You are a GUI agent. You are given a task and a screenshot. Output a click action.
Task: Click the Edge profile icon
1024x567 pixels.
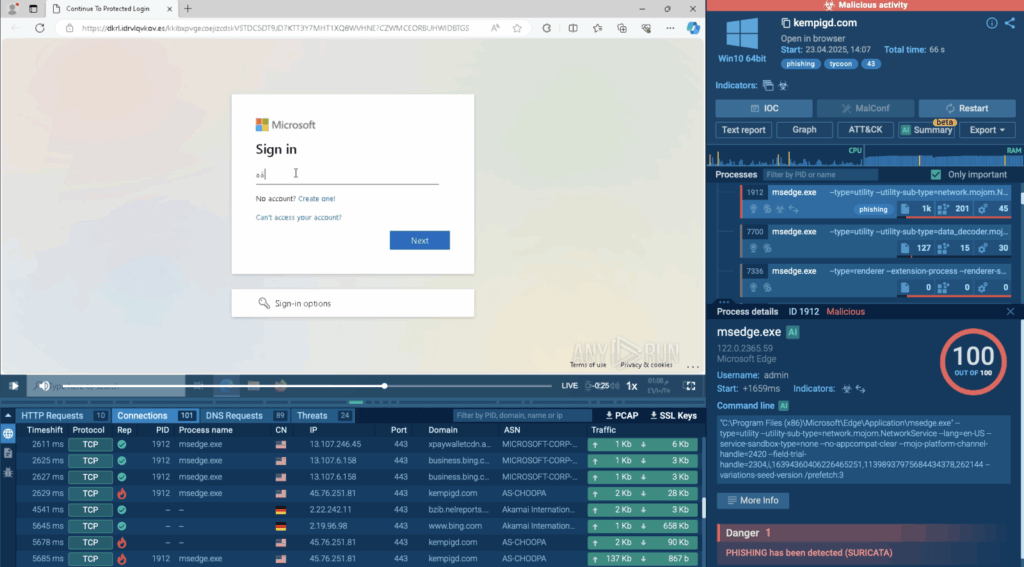coord(12,9)
